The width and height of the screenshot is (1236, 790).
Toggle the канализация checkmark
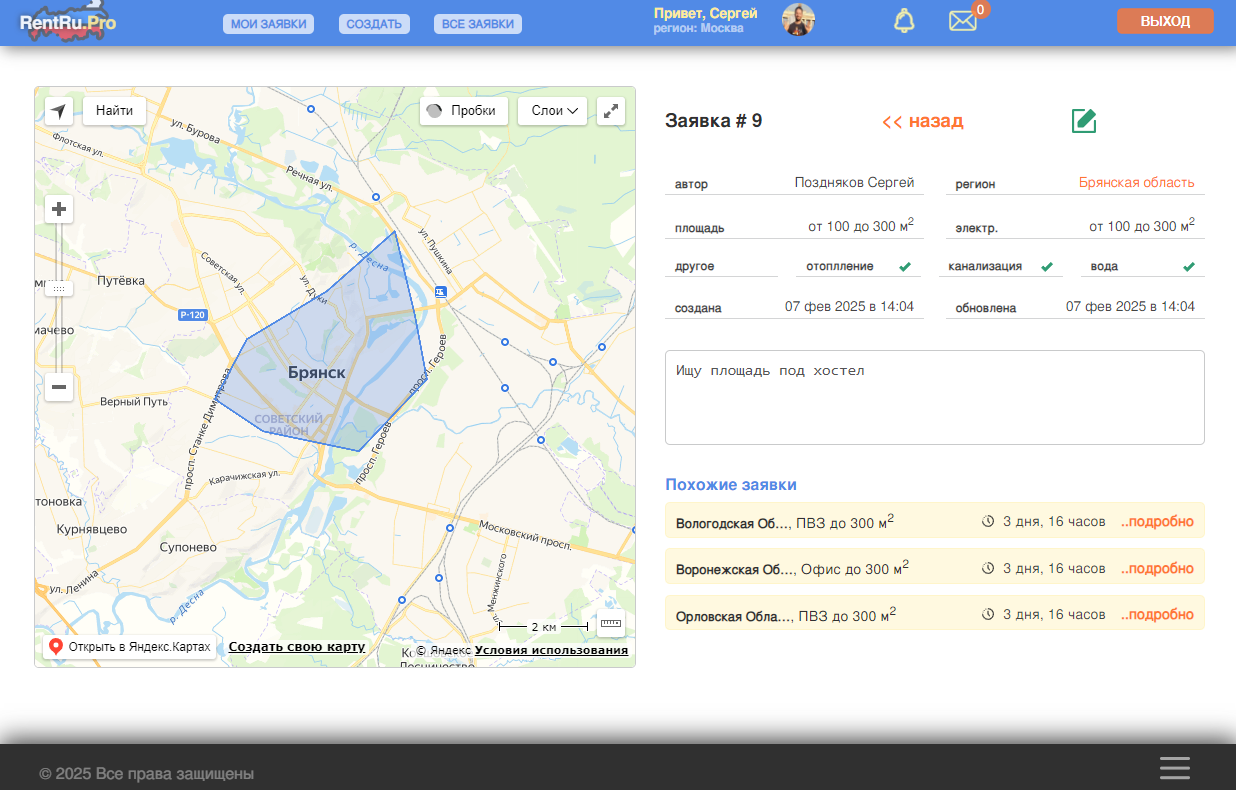click(x=1047, y=267)
